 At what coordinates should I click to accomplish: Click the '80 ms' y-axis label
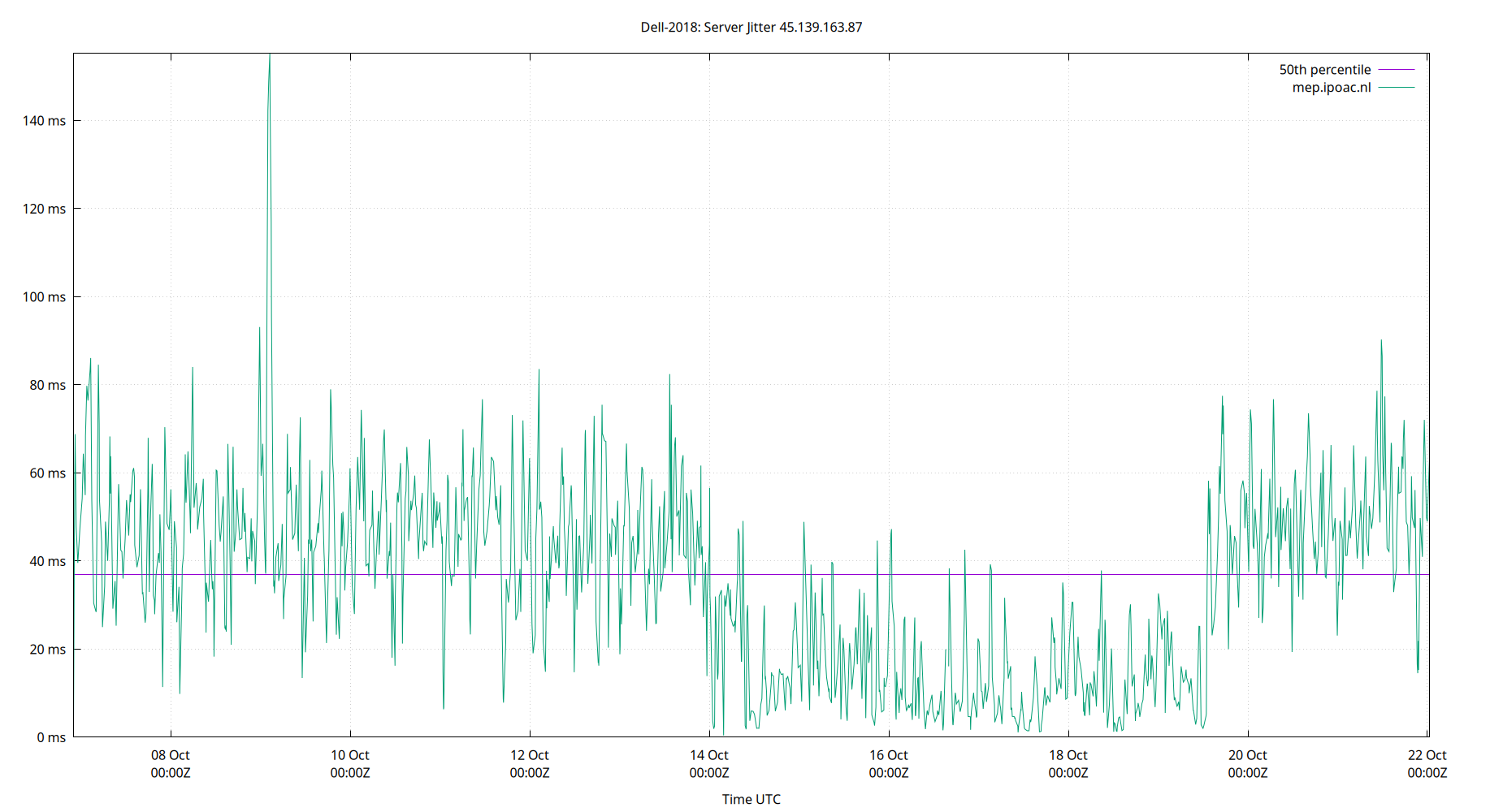coord(47,385)
